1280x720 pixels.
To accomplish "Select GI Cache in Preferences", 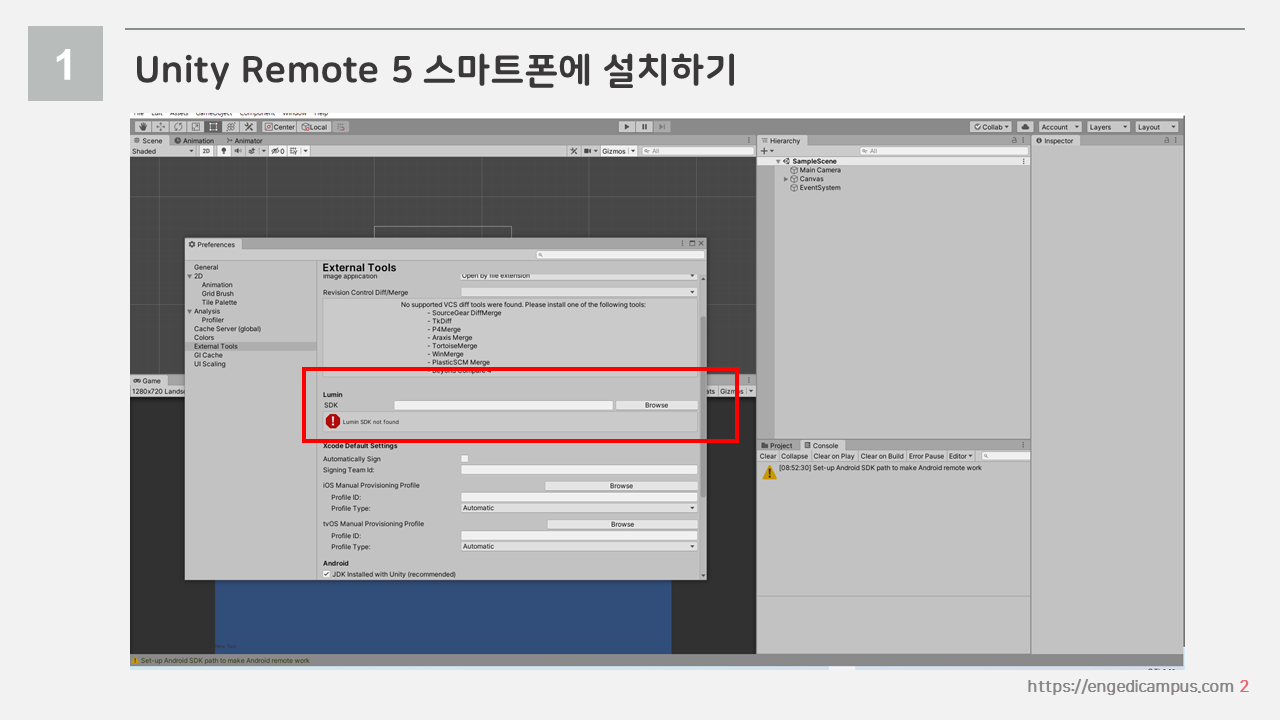I will click(208, 355).
